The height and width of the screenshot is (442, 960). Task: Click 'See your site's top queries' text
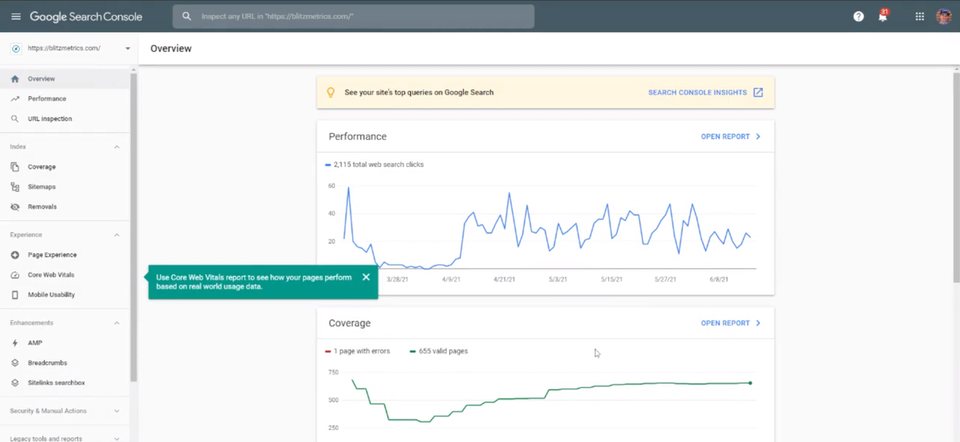pyautogui.click(x=419, y=92)
